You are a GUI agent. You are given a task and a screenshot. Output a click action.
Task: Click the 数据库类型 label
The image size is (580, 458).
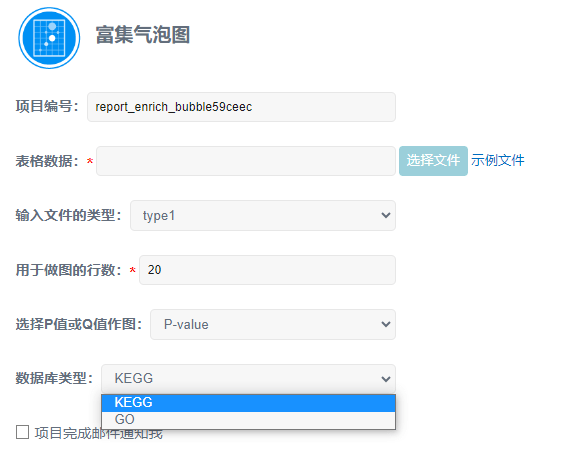(54, 378)
